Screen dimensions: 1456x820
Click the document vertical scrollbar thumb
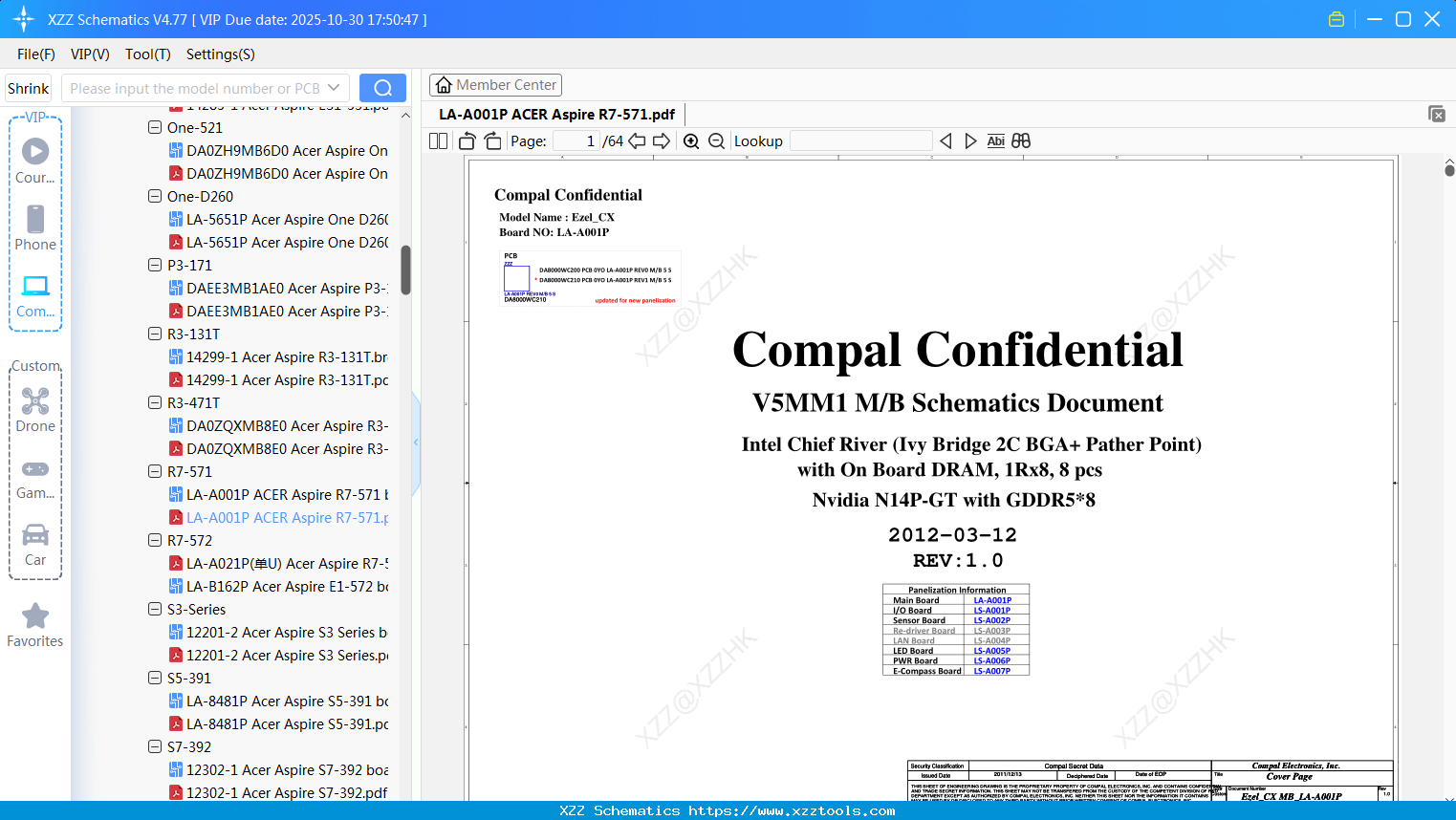[1449, 170]
